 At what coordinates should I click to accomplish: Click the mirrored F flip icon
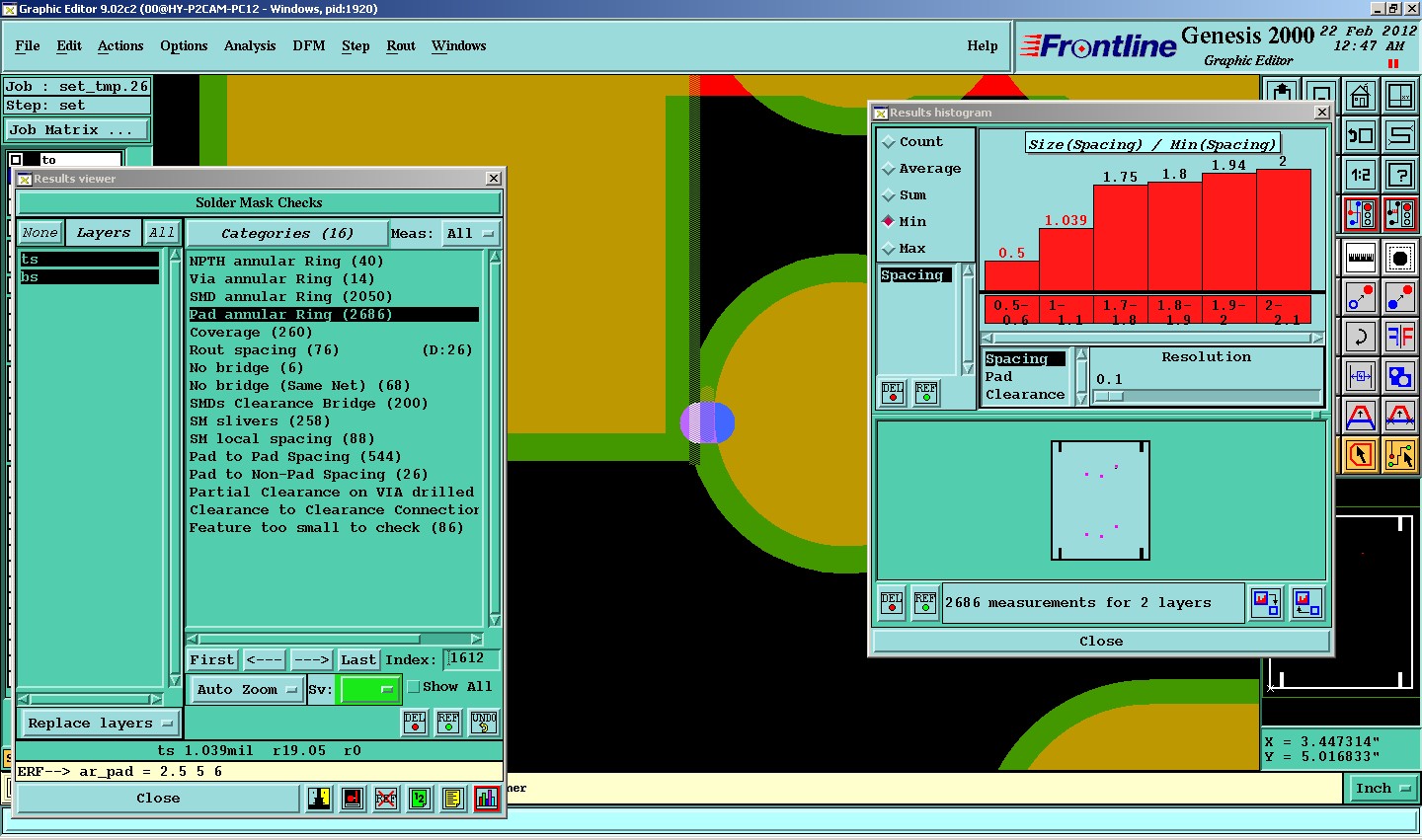(1400, 337)
